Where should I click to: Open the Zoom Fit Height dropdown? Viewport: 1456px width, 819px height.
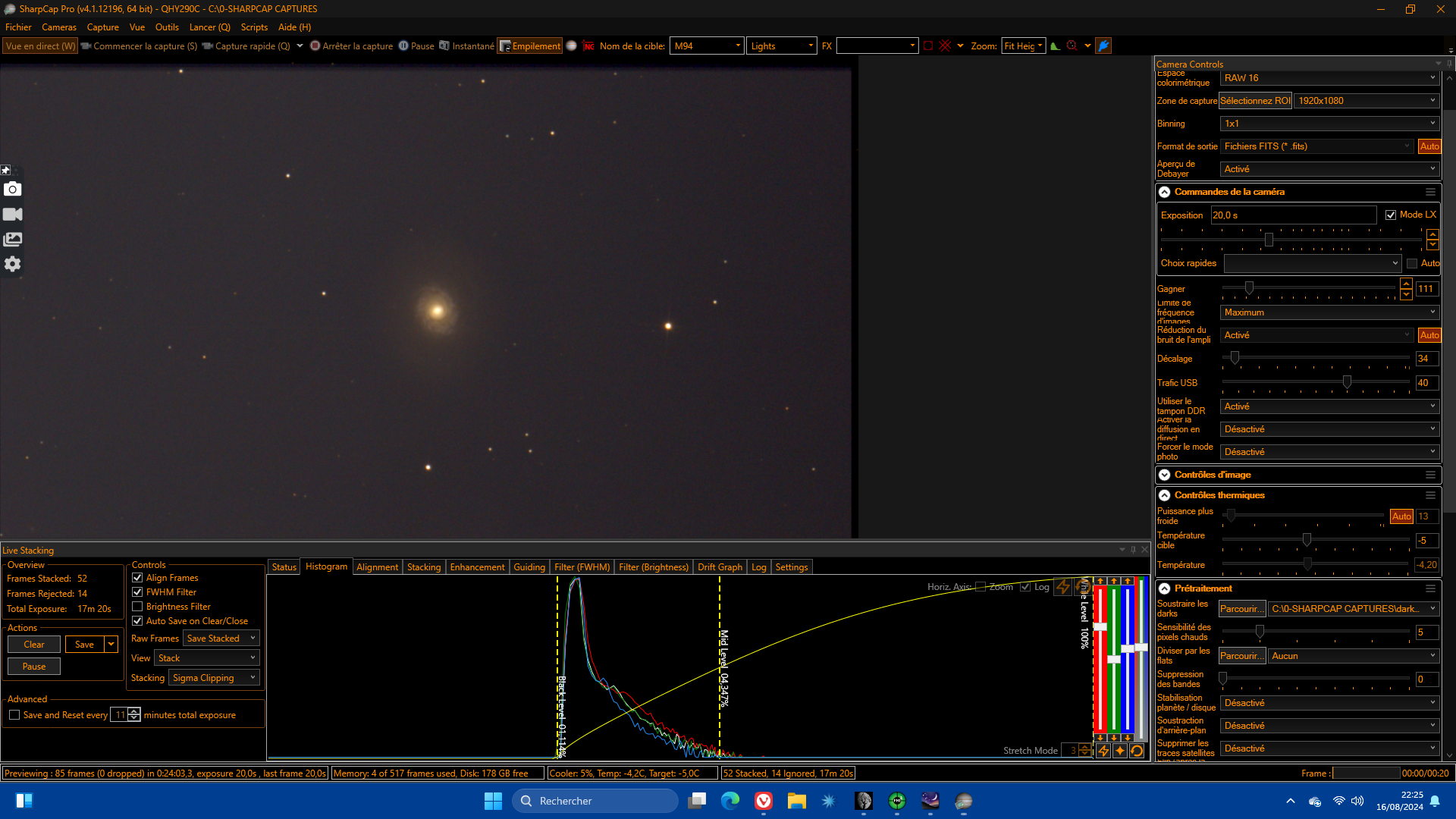point(1023,46)
